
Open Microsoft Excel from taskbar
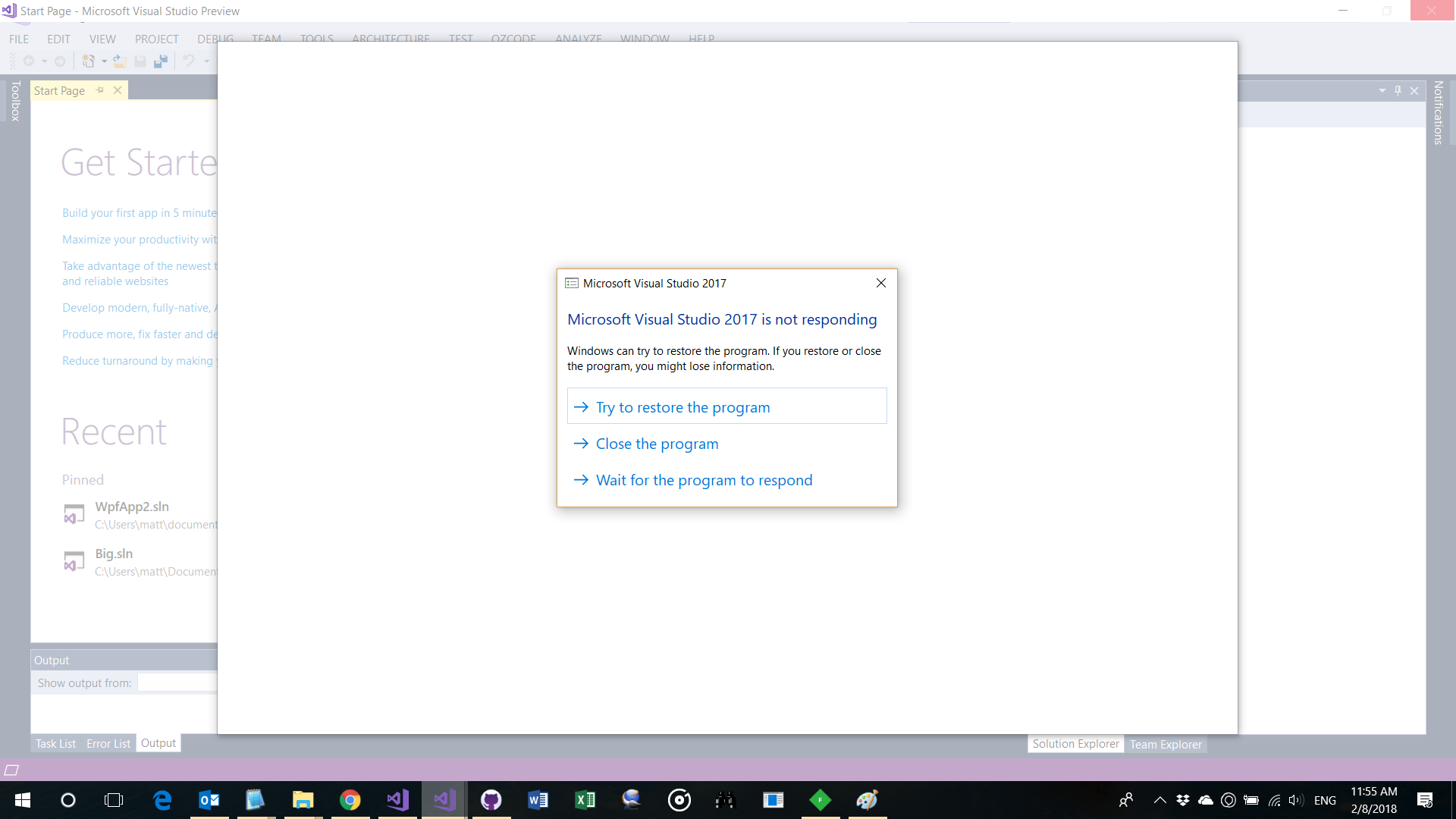pos(585,800)
